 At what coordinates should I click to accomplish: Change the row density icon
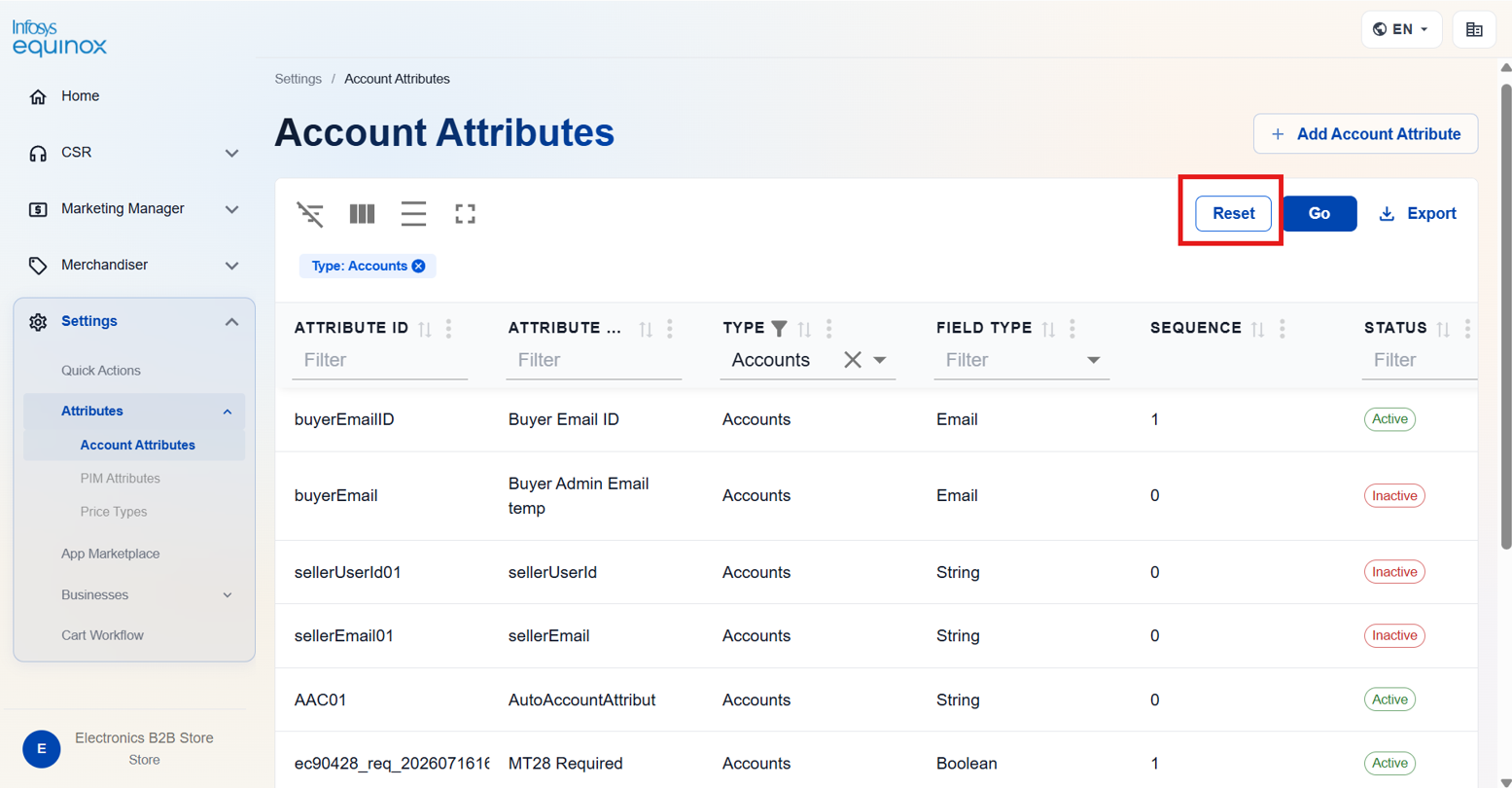(413, 214)
